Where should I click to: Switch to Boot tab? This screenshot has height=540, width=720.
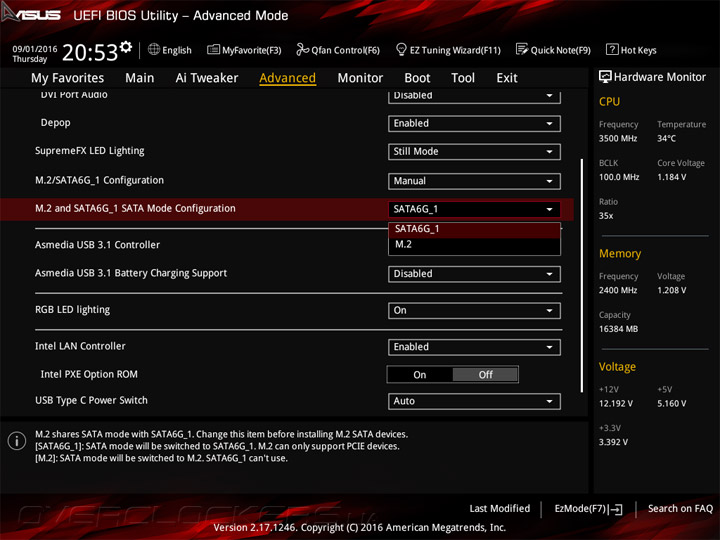[x=417, y=78]
